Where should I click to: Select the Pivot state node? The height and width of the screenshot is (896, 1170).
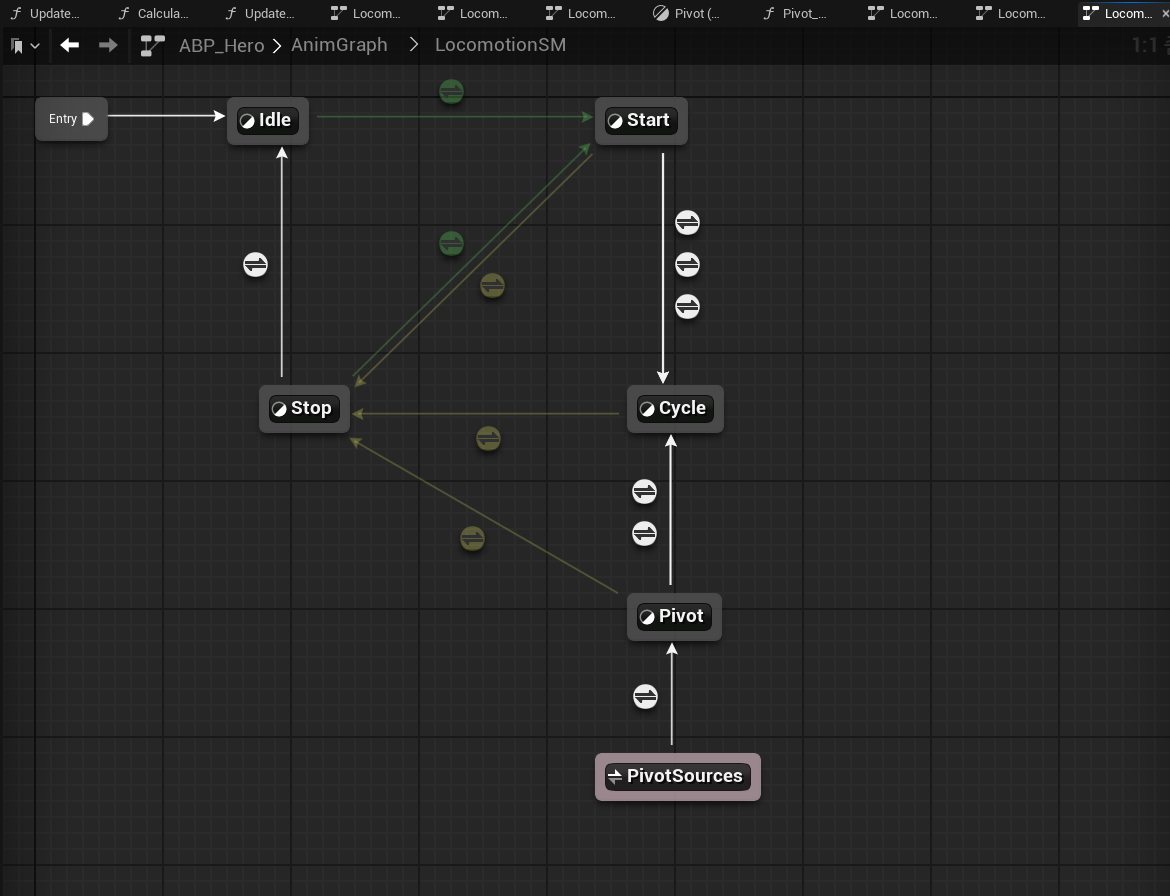click(675, 617)
